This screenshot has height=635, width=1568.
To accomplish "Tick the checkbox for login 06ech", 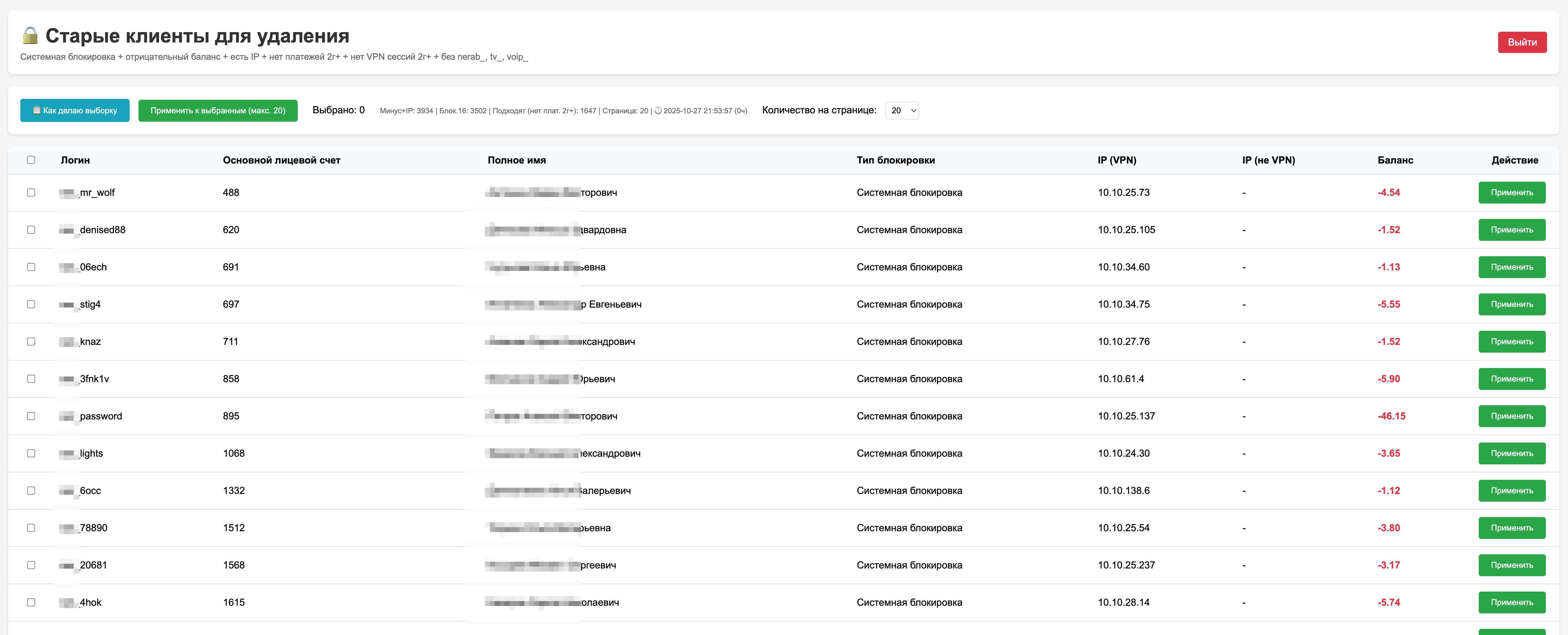I will (x=31, y=267).
